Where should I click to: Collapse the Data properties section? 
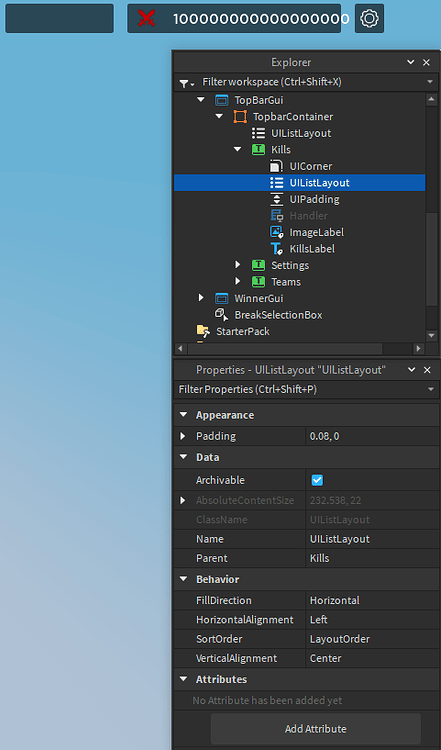pyautogui.click(x=183, y=457)
